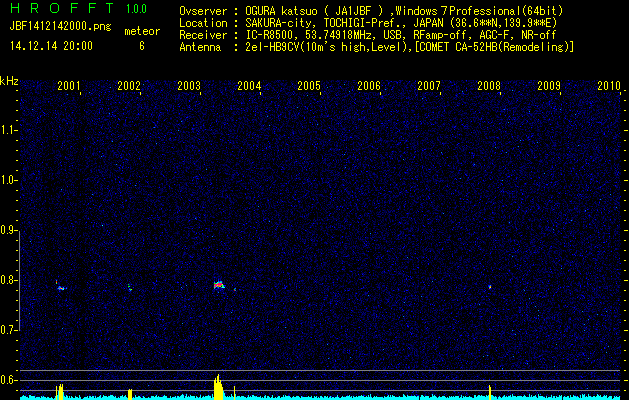
Task: Click the yellow signal-level peak before 2002
Action: [130, 394]
